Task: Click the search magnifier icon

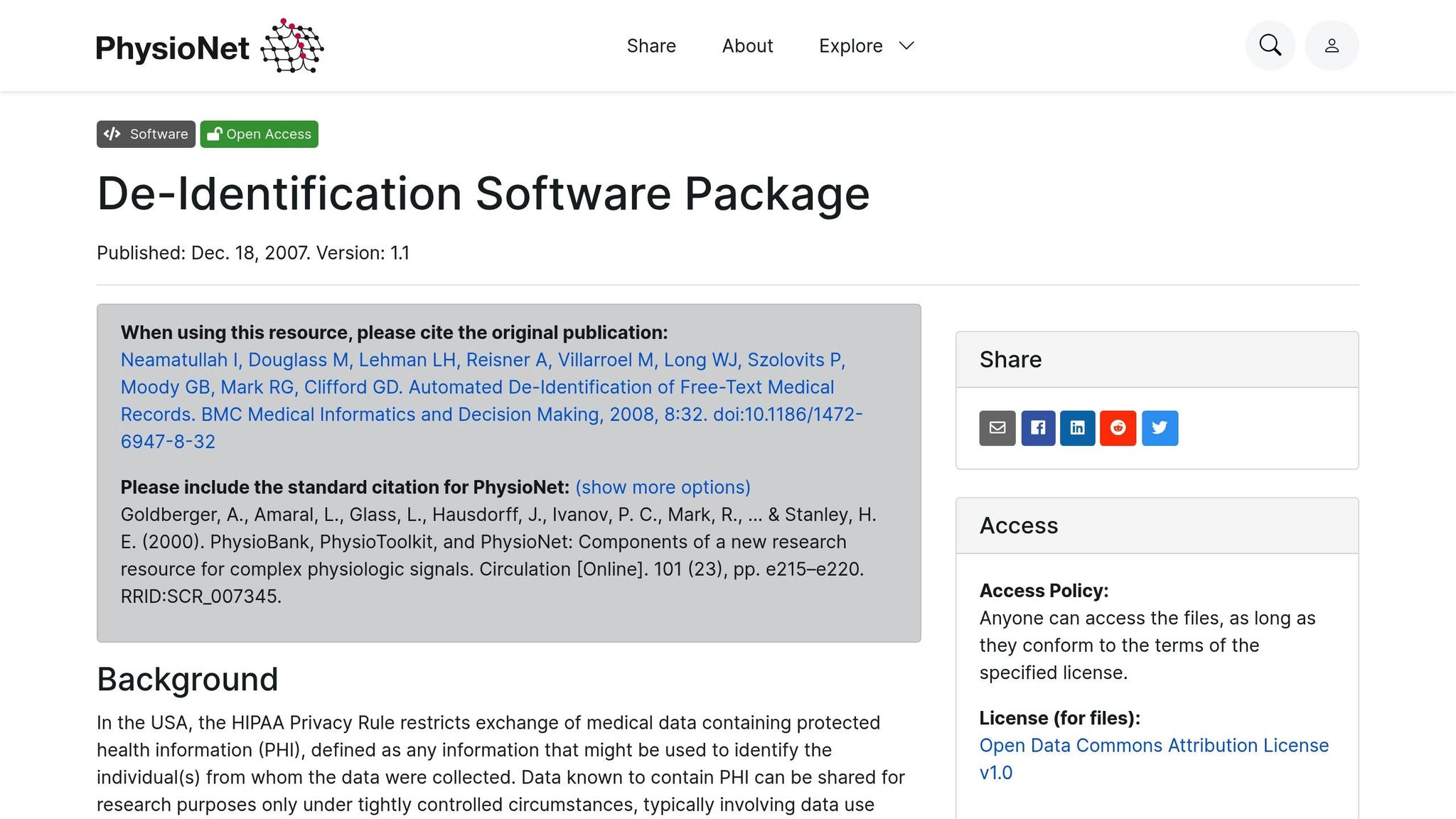Action: 1270,45
